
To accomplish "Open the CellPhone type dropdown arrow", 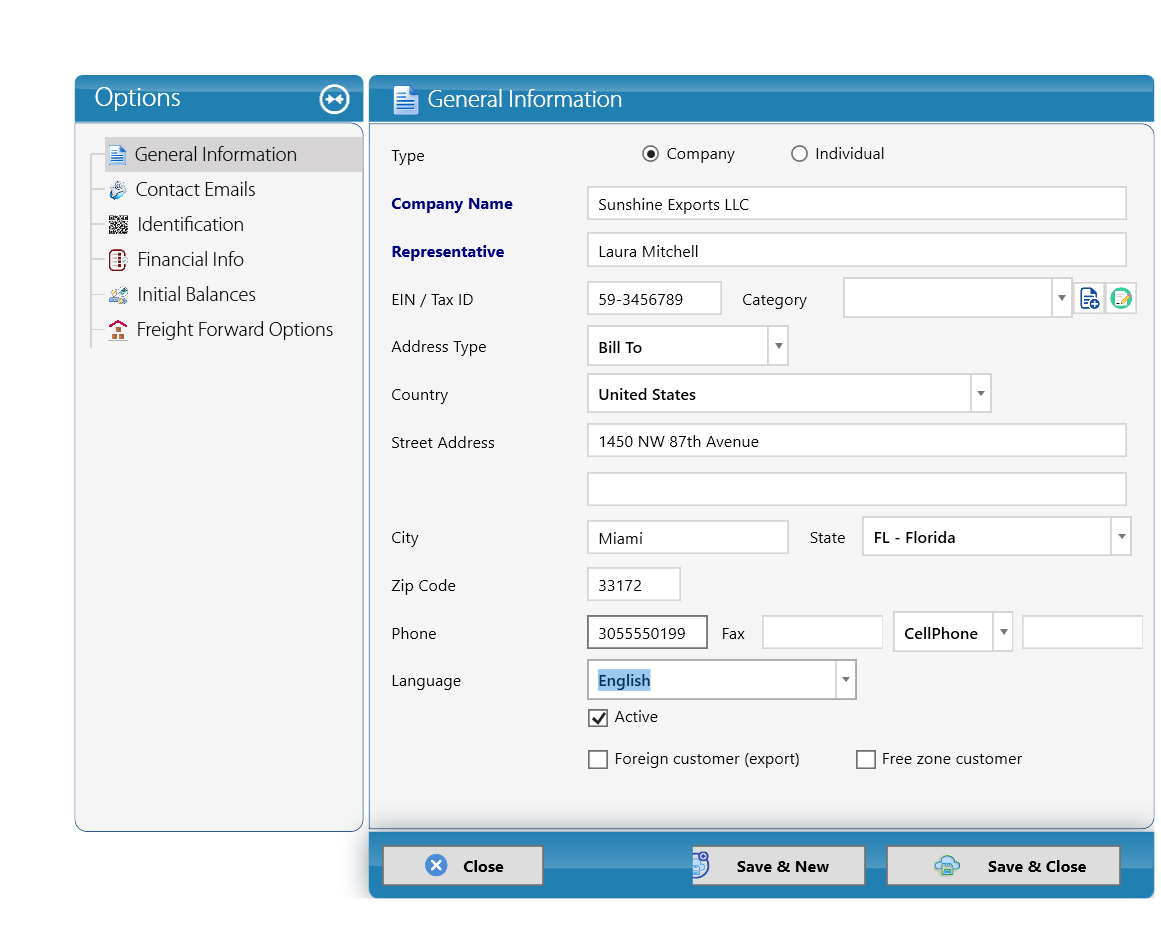I will [1003, 632].
